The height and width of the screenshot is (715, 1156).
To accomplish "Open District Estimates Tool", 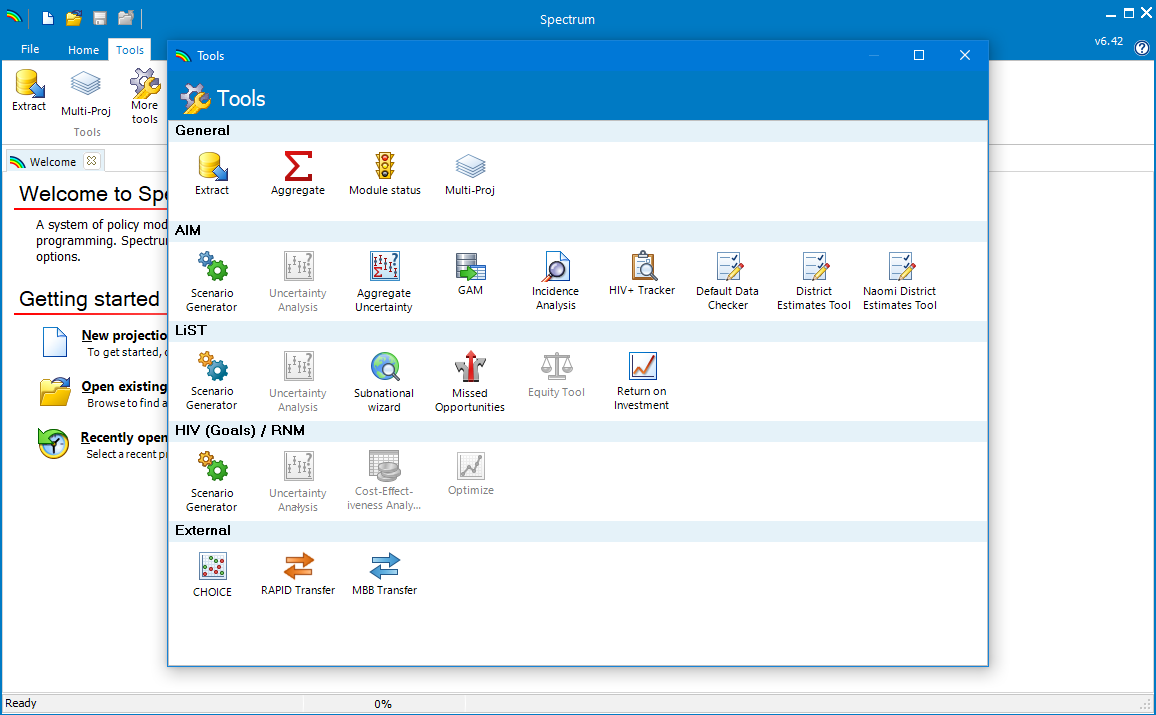I will click(x=814, y=281).
